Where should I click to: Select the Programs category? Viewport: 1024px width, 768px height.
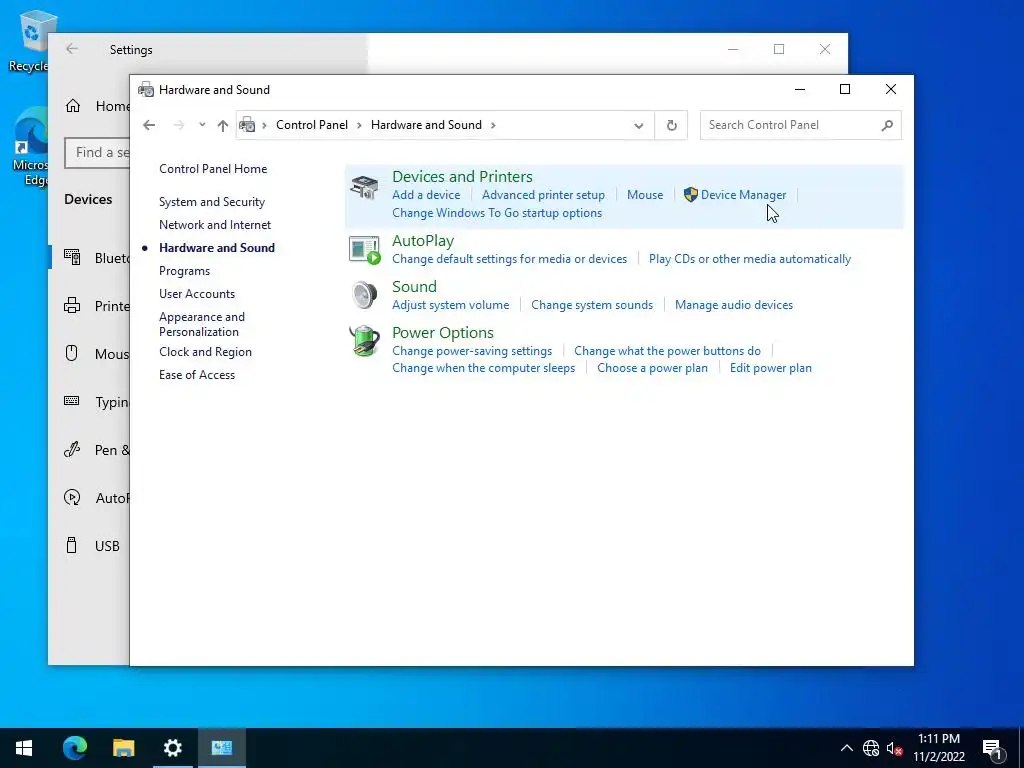coord(184,270)
